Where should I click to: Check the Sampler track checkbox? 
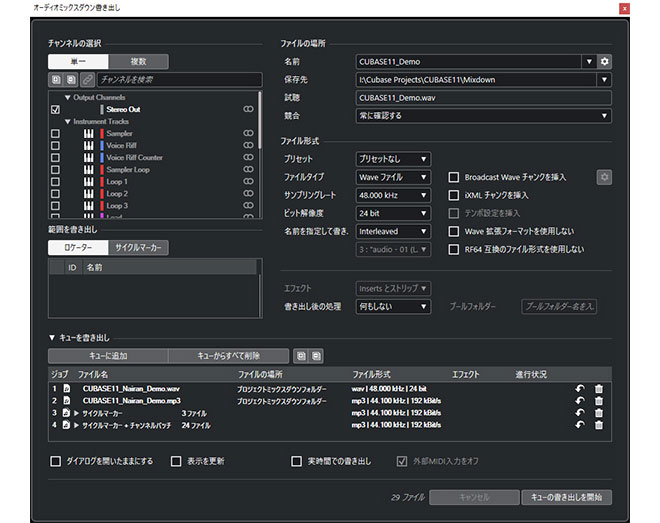tap(55, 133)
